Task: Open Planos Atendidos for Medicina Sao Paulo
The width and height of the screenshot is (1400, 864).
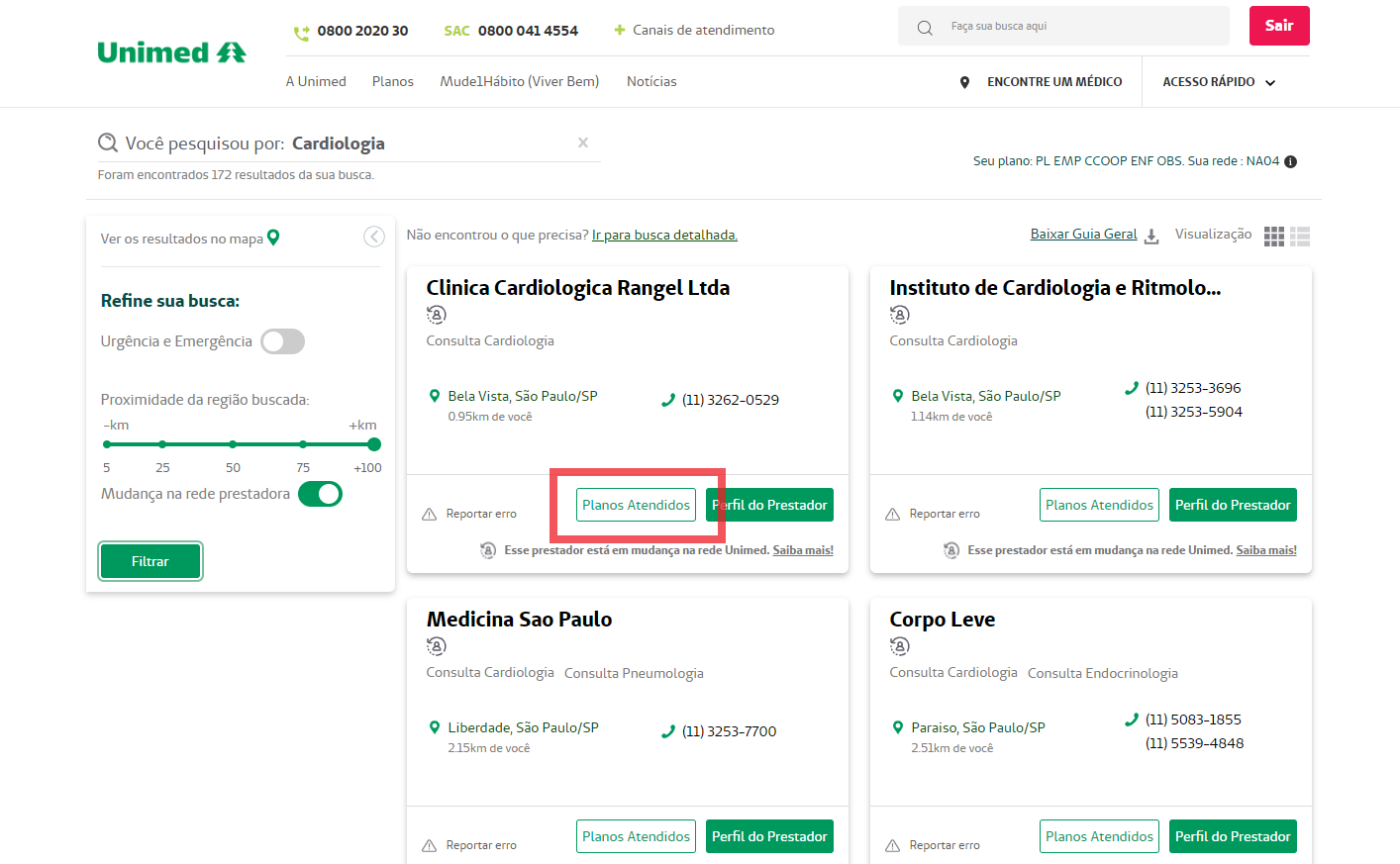Action: [x=637, y=836]
